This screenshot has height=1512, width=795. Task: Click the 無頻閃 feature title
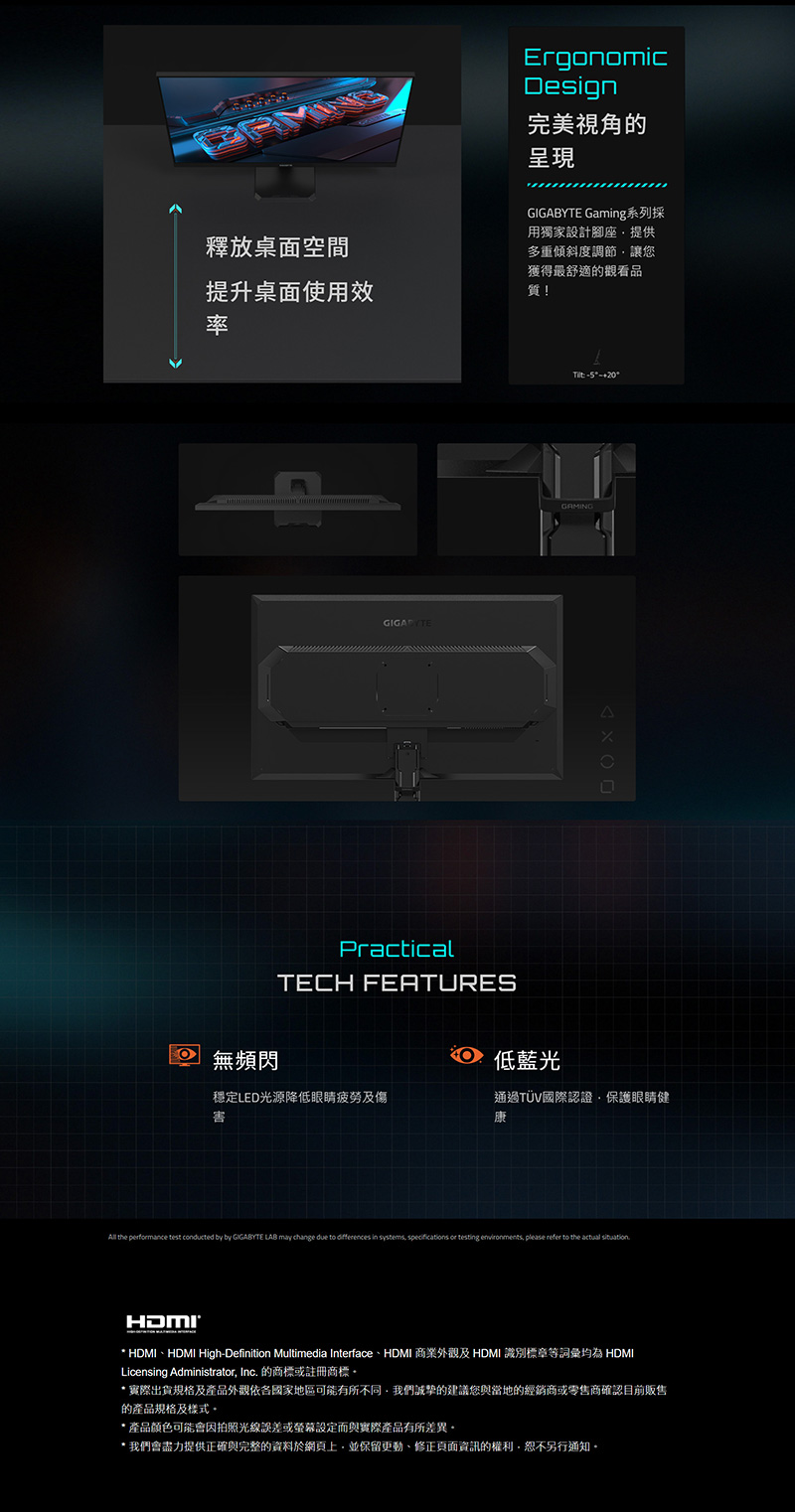pos(245,1061)
